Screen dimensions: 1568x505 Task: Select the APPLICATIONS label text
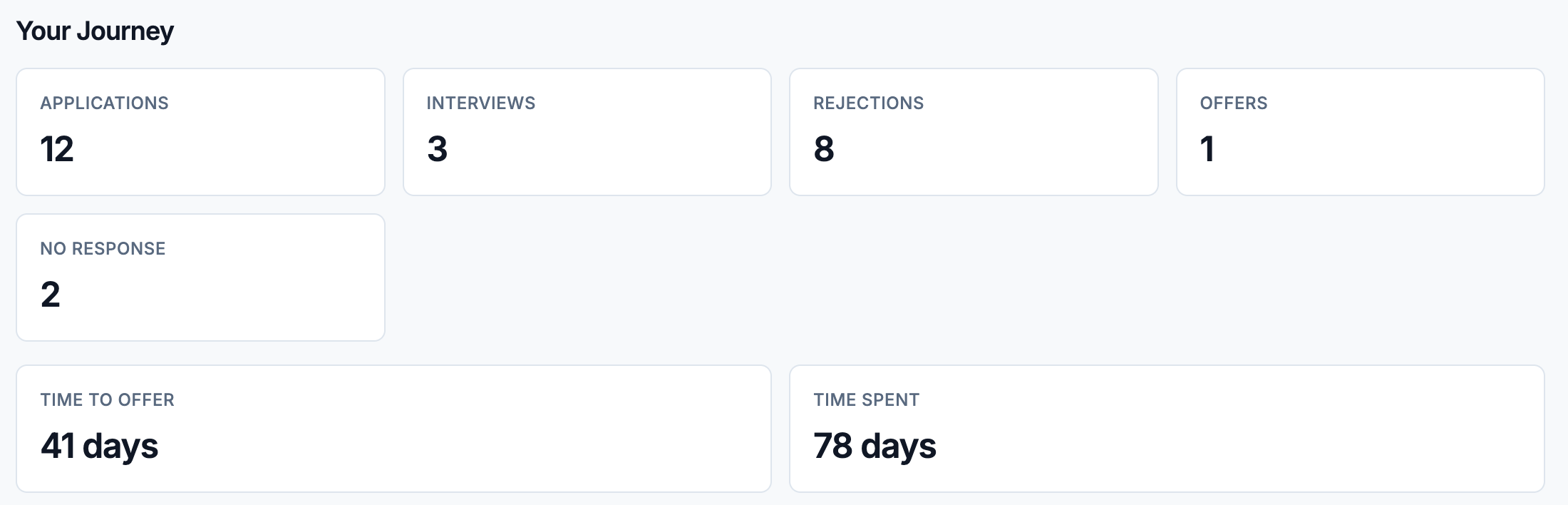click(104, 103)
